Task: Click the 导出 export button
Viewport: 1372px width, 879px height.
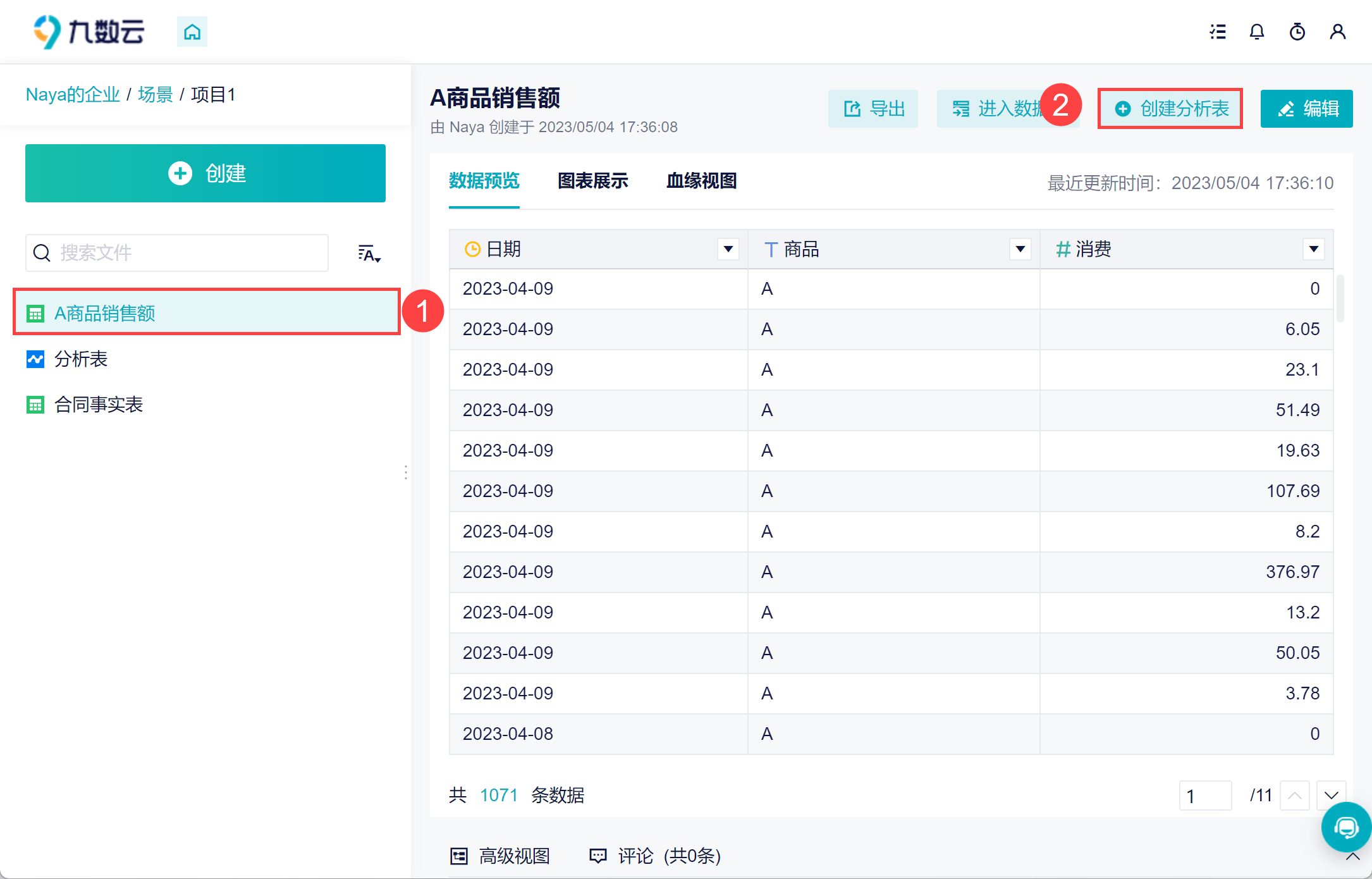Action: click(873, 109)
